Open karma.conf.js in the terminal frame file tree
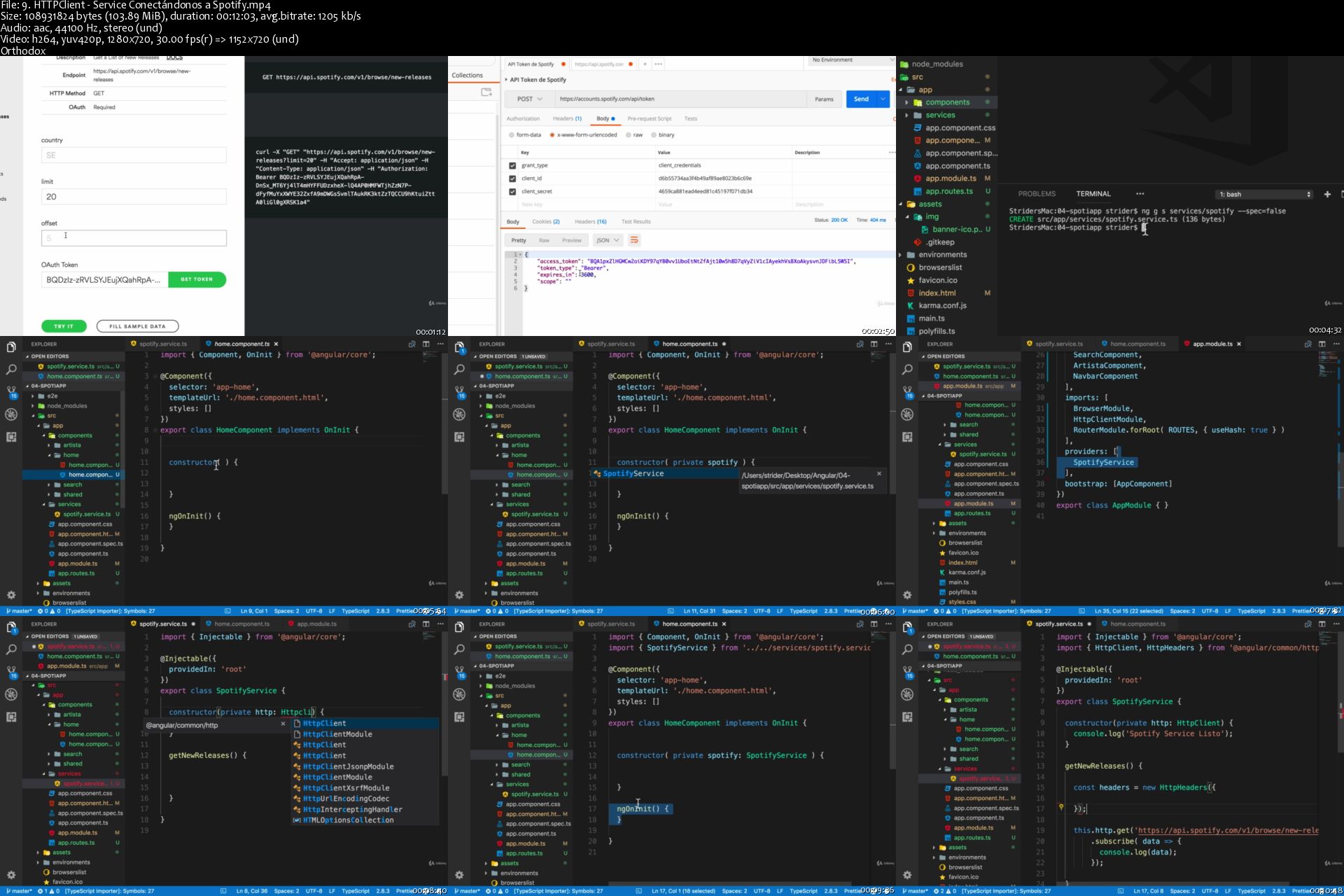 942,306
